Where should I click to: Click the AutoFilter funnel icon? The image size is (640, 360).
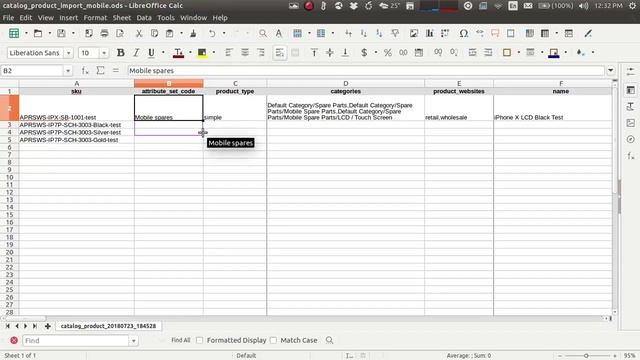395,33
